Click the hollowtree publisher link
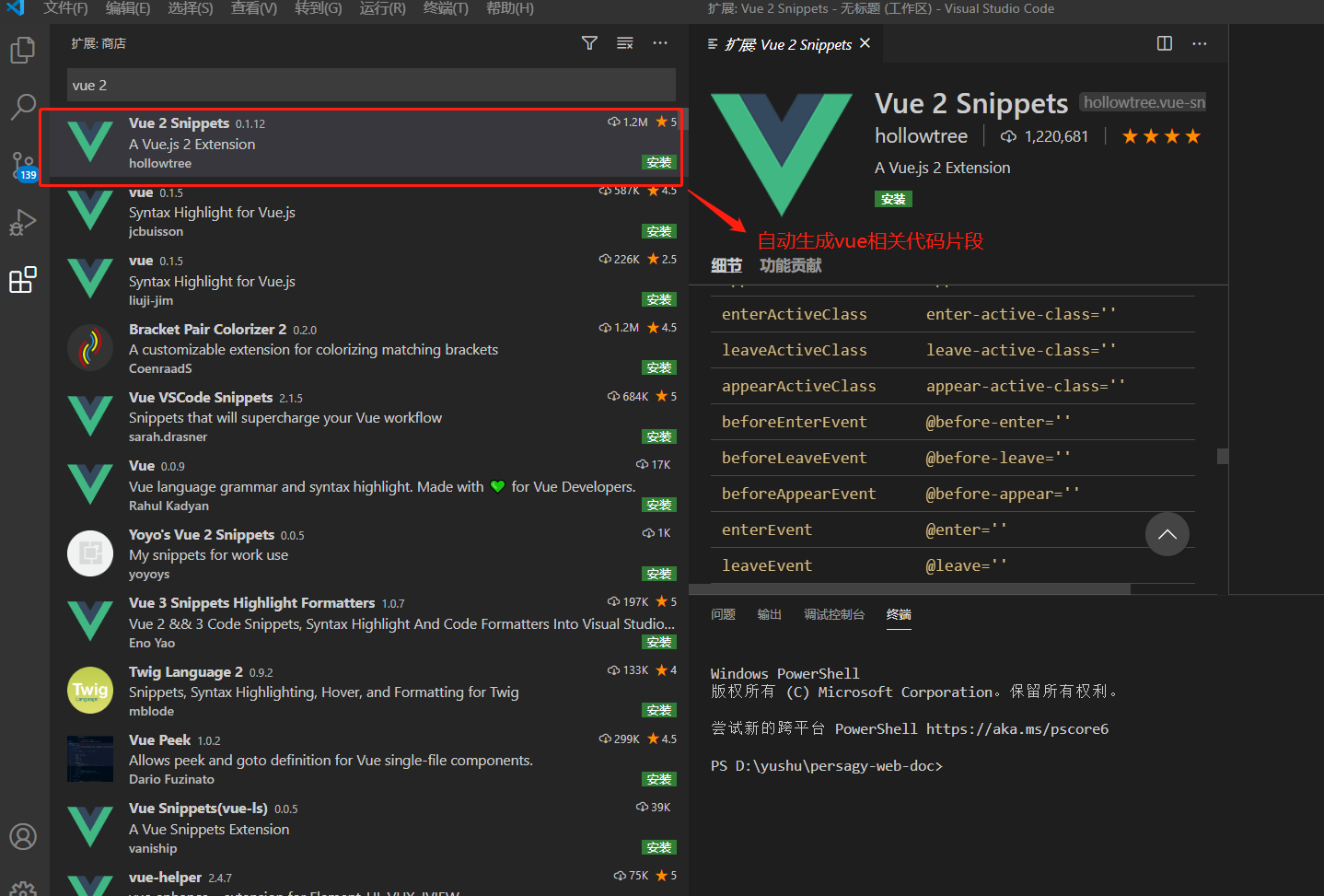Viewport: 1324px width, 896px height. coord(921,136)
